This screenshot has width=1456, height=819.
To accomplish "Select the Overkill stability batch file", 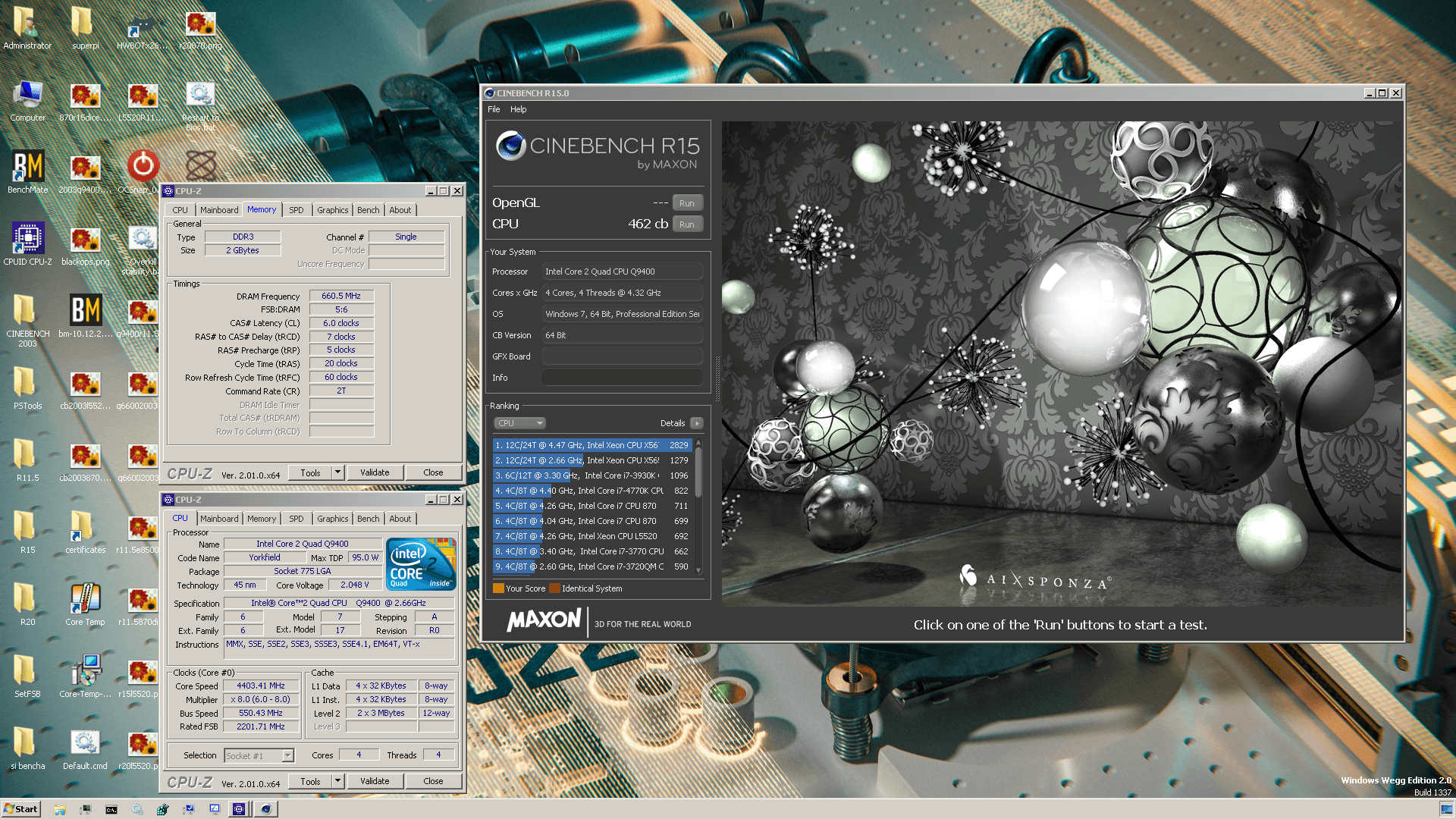I will point(143,249).
